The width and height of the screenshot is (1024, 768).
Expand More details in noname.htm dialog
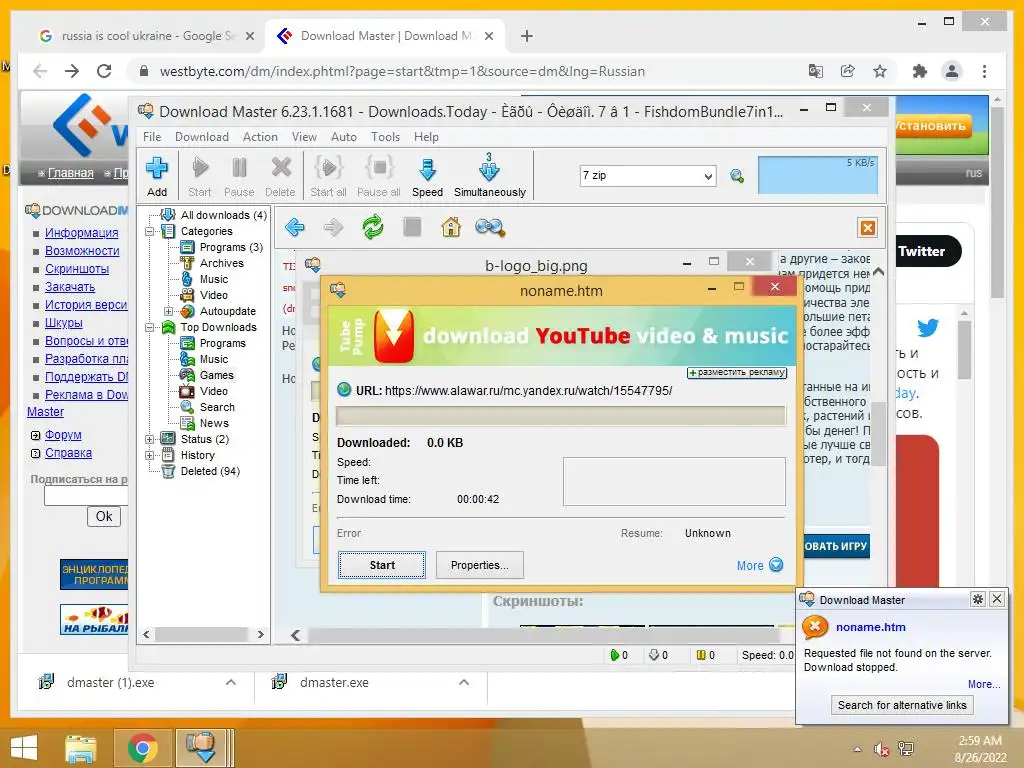[x=760, y=566]
